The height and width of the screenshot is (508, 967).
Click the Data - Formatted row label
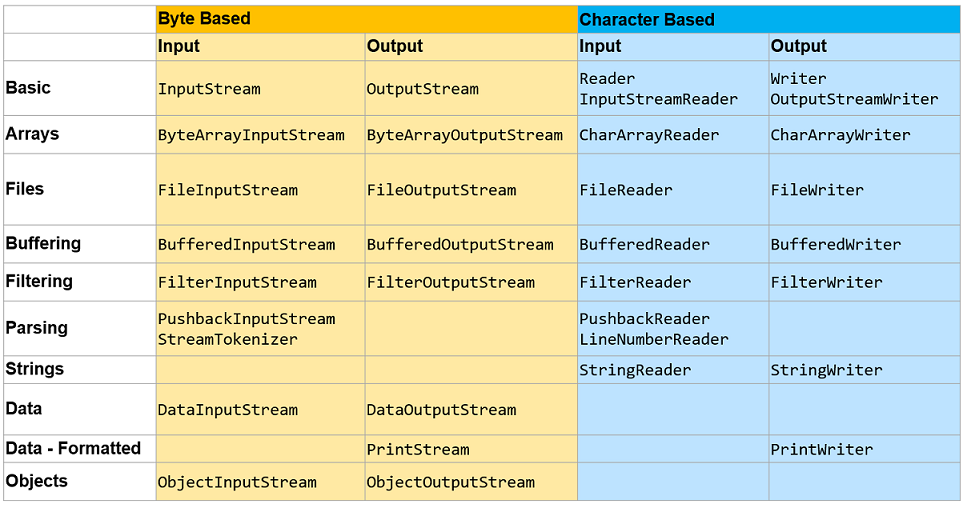click(x=73, y=448)
